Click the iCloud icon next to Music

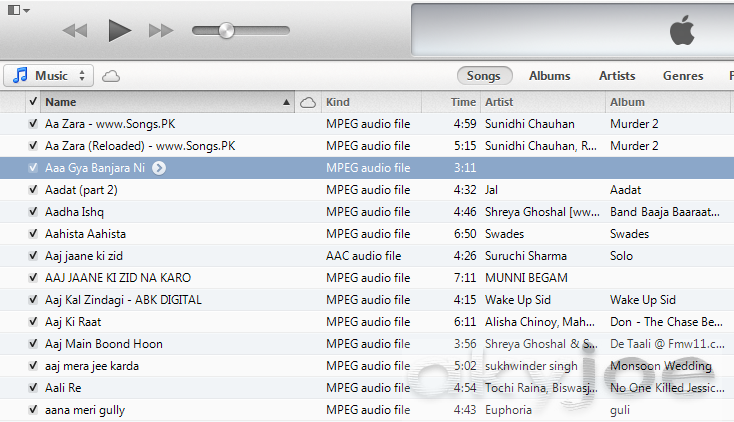click(x=111, y=76)
